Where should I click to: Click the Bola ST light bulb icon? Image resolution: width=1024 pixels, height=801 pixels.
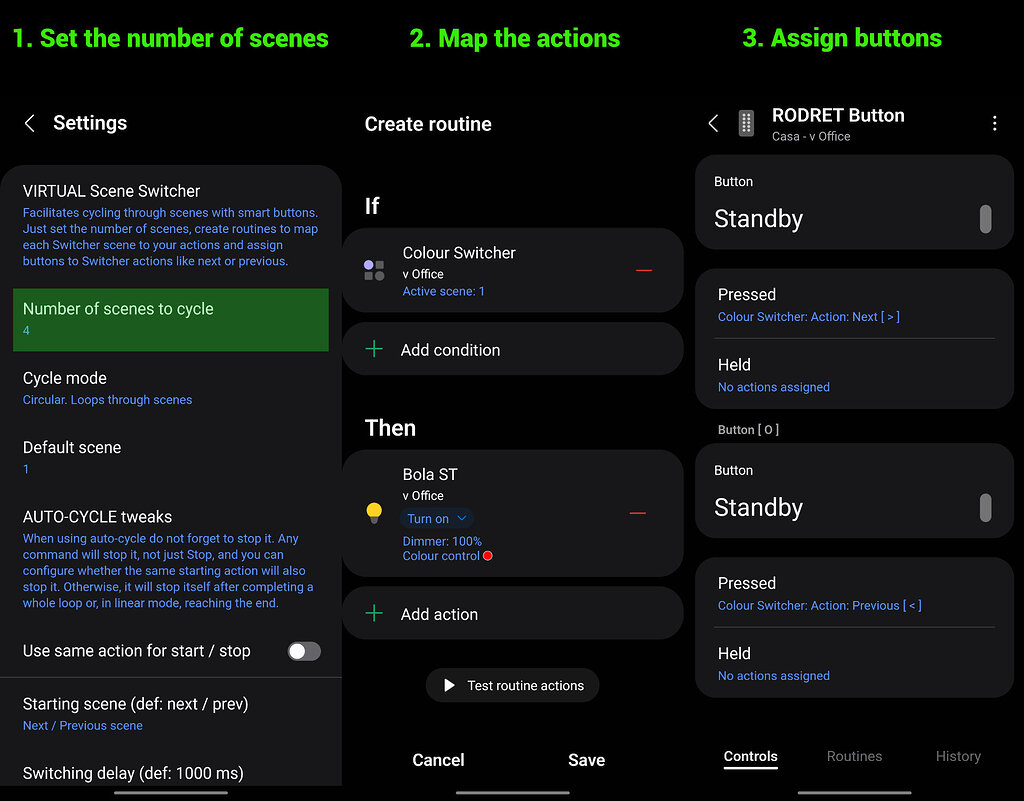coord(374,513)
